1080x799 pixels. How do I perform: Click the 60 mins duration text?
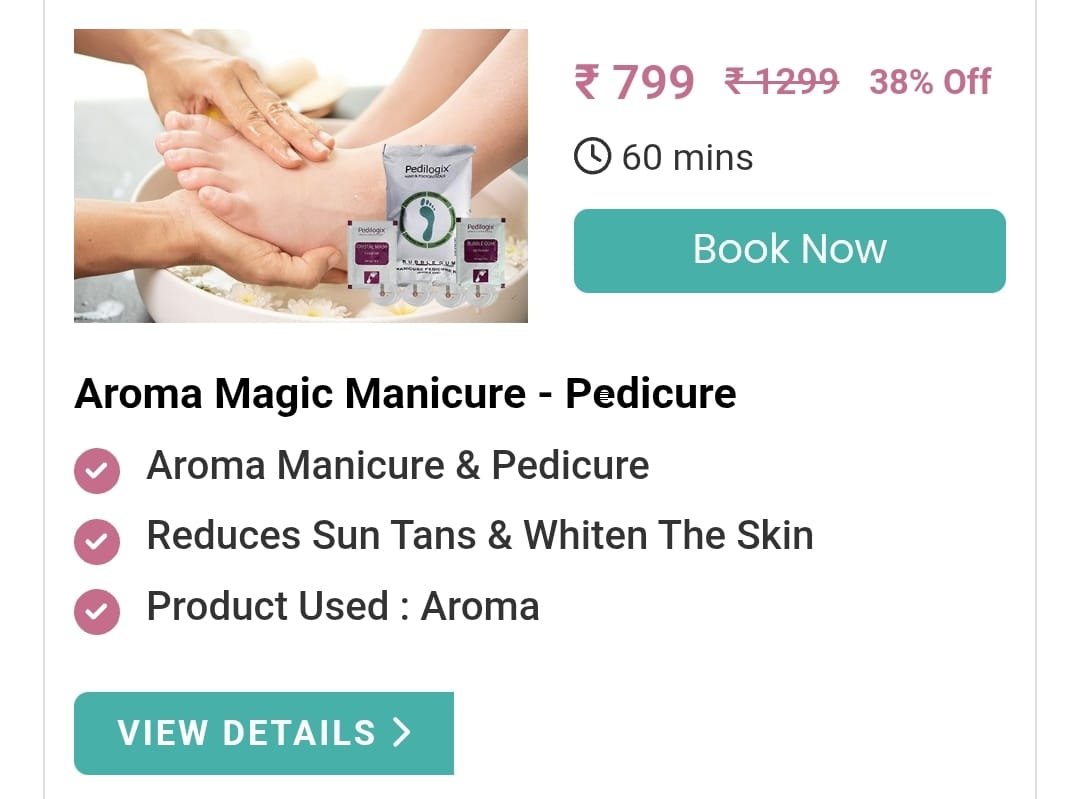pyautogui.click(x=687, y=158)
